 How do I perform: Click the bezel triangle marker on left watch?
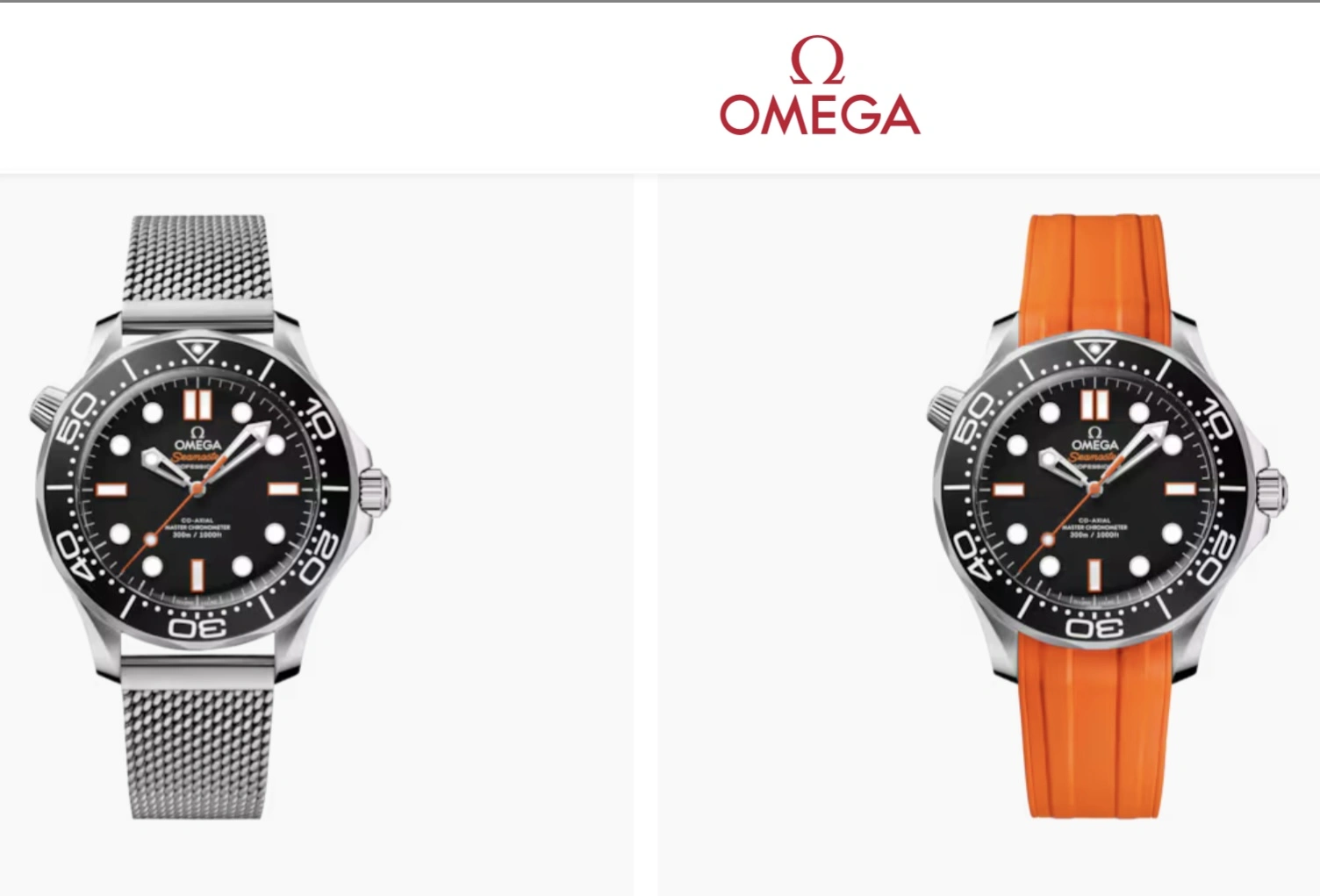[198, 350]
